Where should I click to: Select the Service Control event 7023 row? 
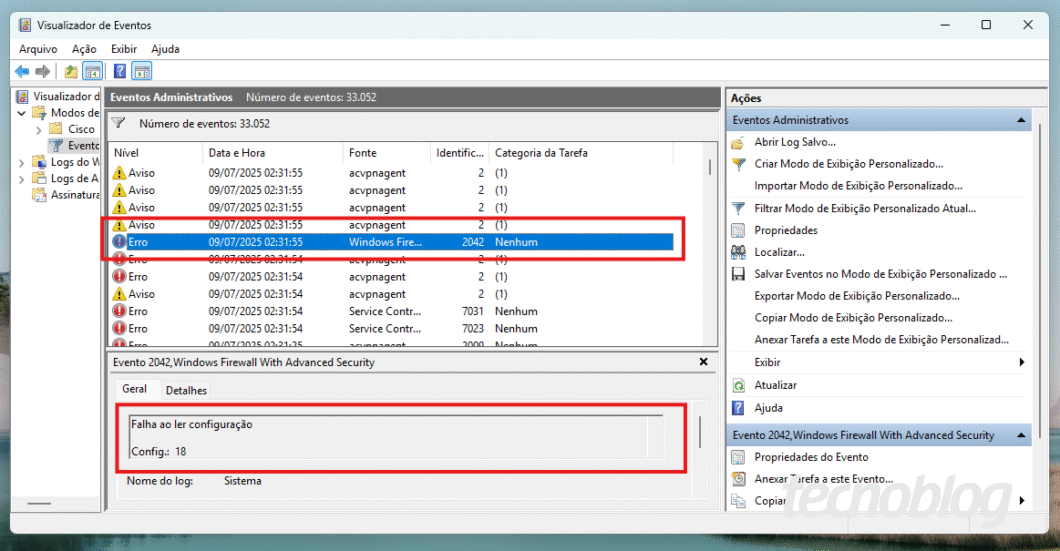click(392, 329)
